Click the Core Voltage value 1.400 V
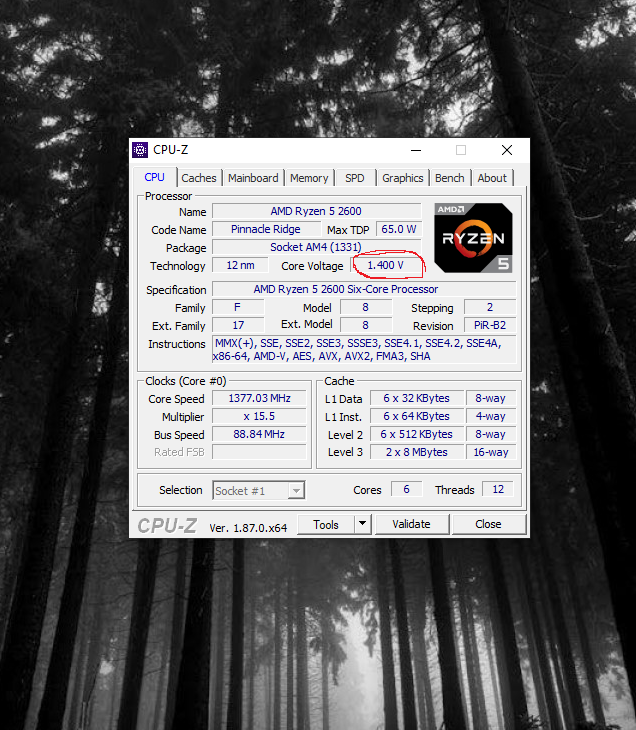636x730 pixels. [386, 265]
